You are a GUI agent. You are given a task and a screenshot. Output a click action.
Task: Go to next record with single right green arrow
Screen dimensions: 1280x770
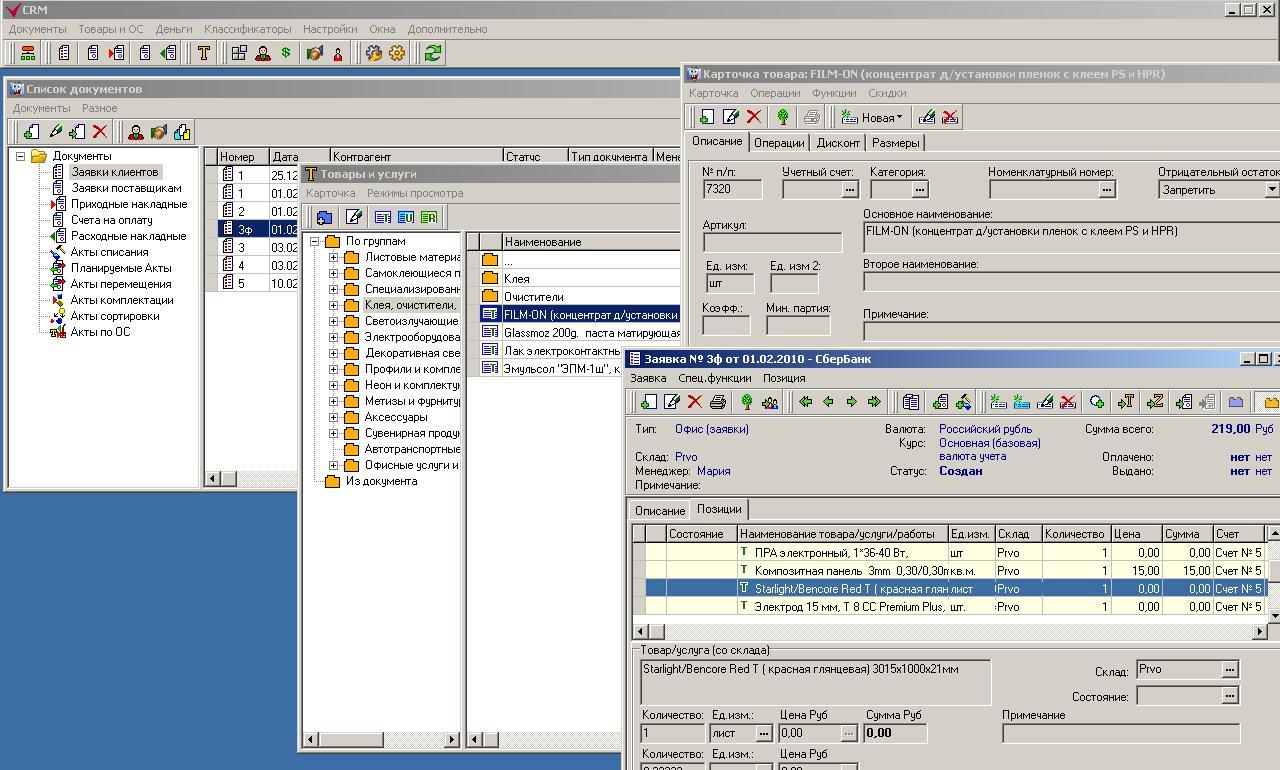pyautogui.click(x=851, y=402)
